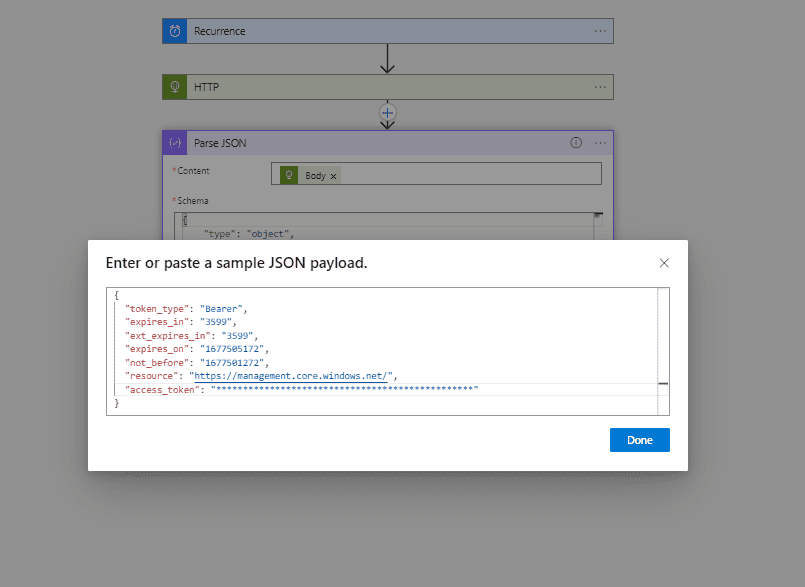Viewport: 805px width, 587px height.
Task: Expand the Recurrence step header
Action: [388, 31]
